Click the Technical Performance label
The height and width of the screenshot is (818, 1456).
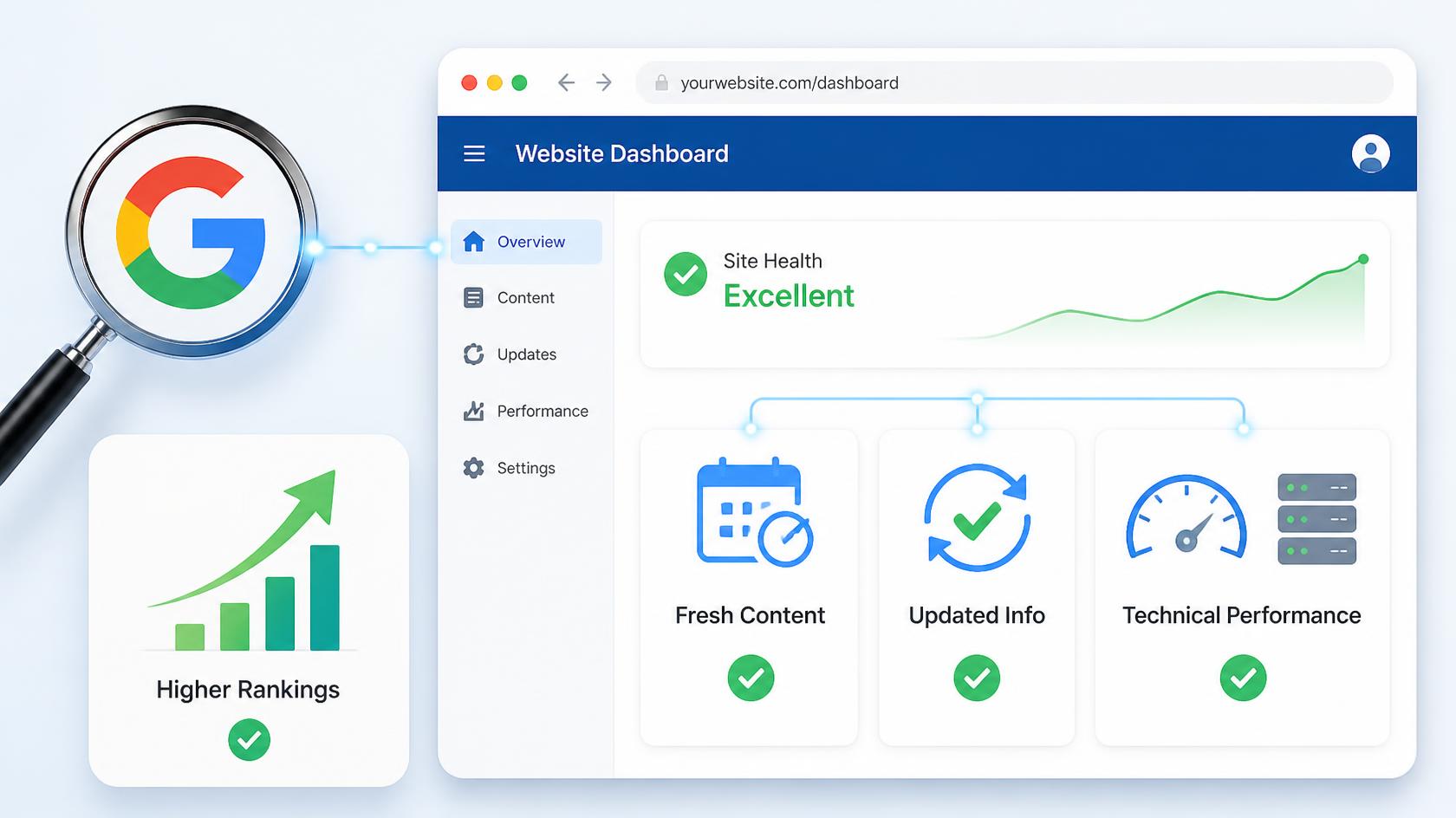coord(1242,615)
